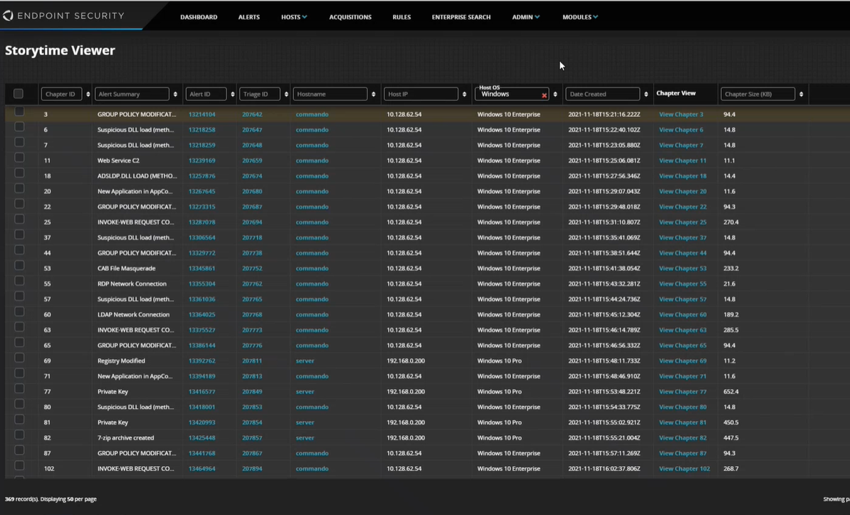Navigate to the Rules page
850x515 pixels.
(402, 17)
